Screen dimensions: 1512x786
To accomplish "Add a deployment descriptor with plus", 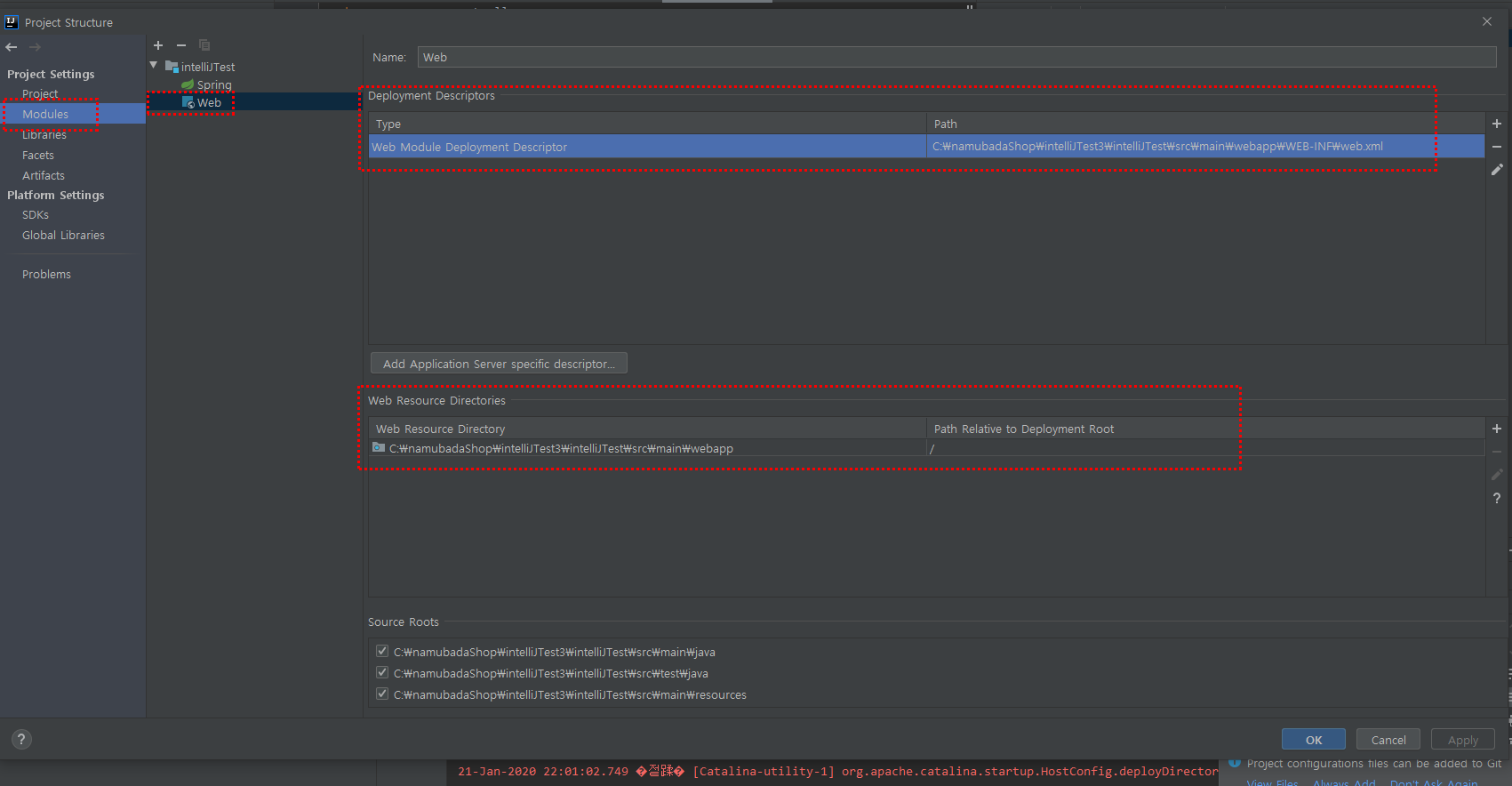I will (1497, 124).
